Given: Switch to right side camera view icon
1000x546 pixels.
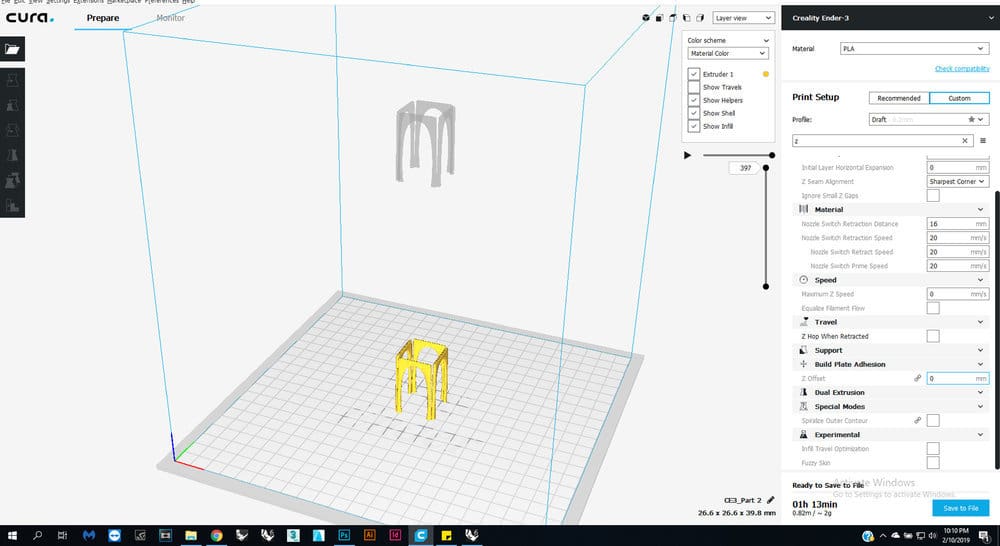Looking at the screenshot, I should pyautogui.click(x=700, y=18).
